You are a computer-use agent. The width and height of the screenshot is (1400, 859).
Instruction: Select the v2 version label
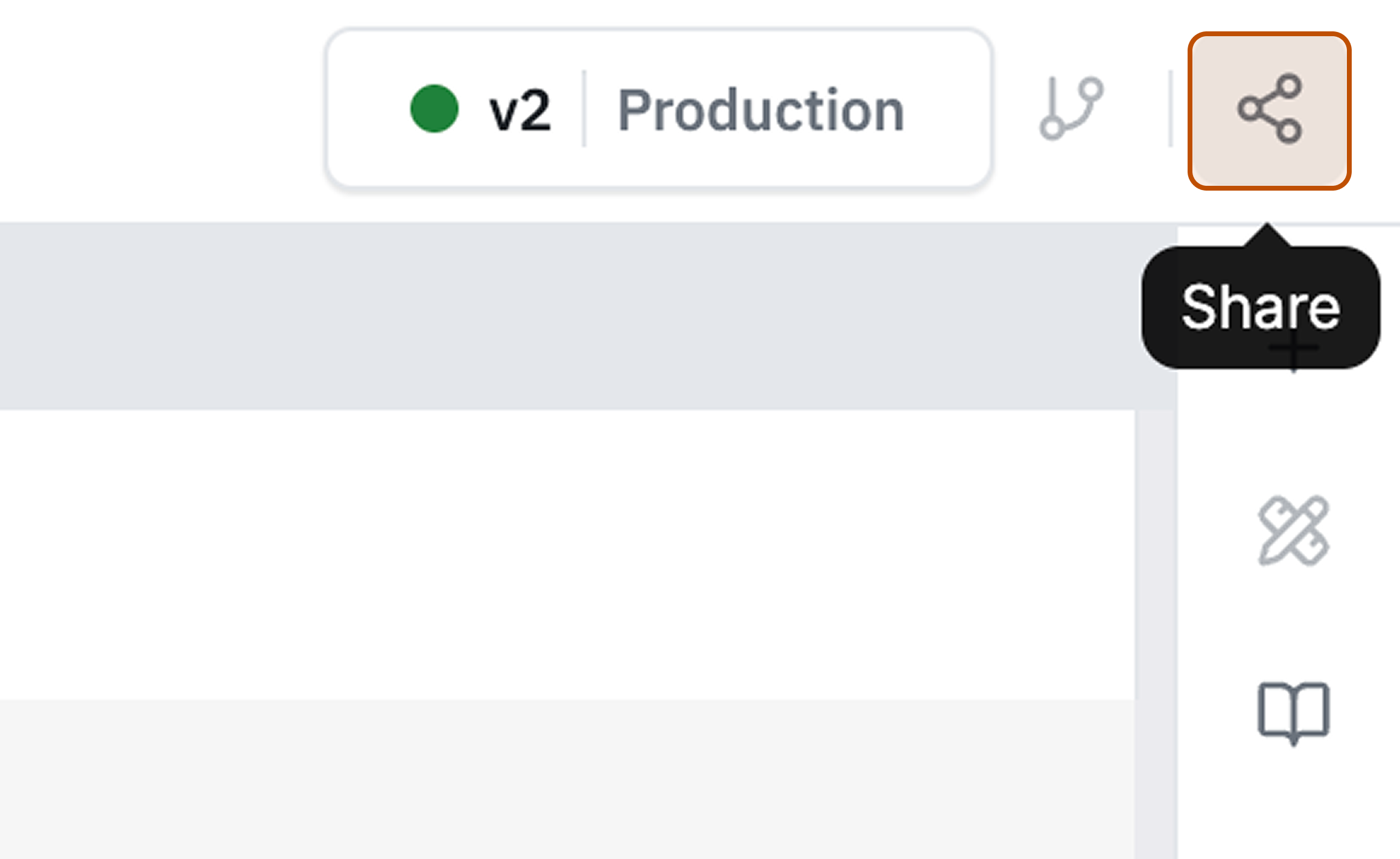click(520, 110)
